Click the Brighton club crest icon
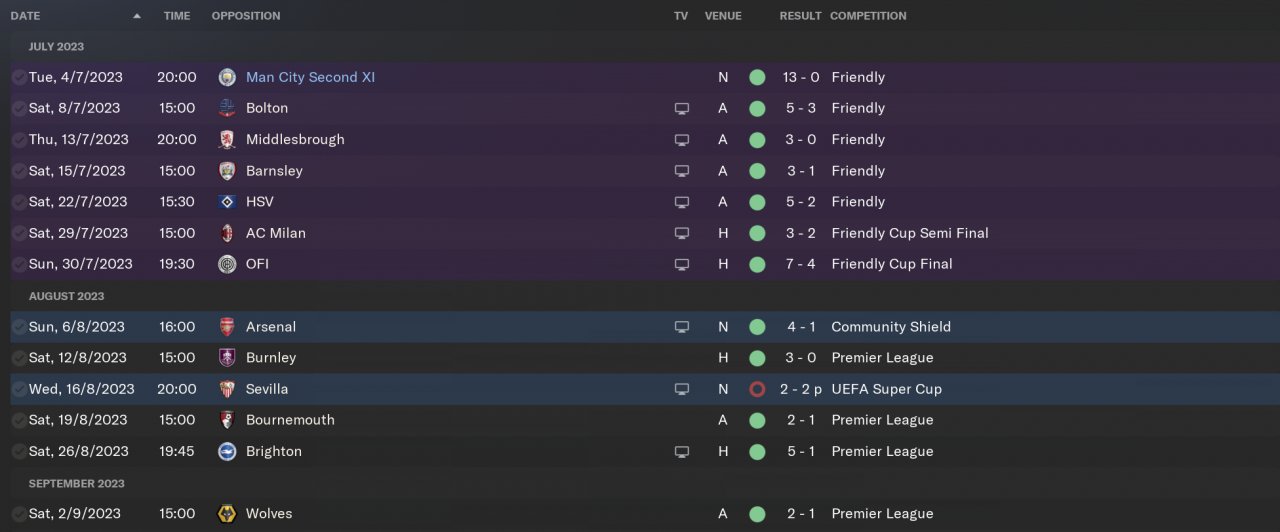 click(x=227, y=451)
